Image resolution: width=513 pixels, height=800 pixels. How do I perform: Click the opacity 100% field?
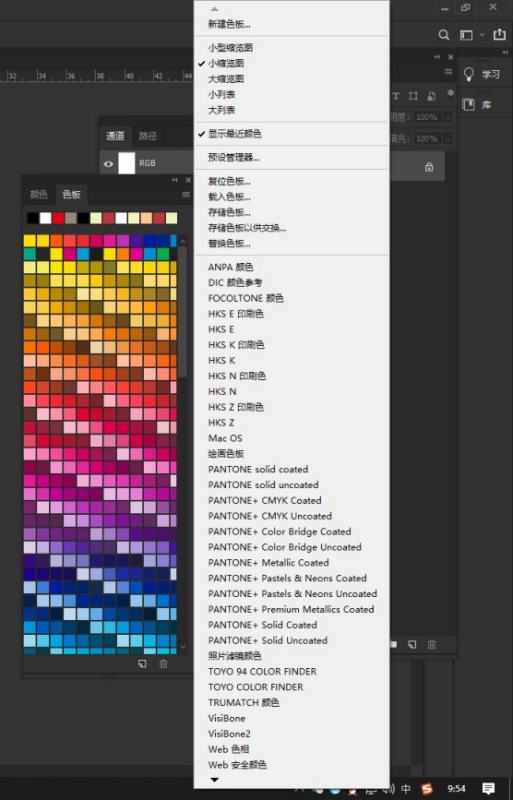pos(427,117)
